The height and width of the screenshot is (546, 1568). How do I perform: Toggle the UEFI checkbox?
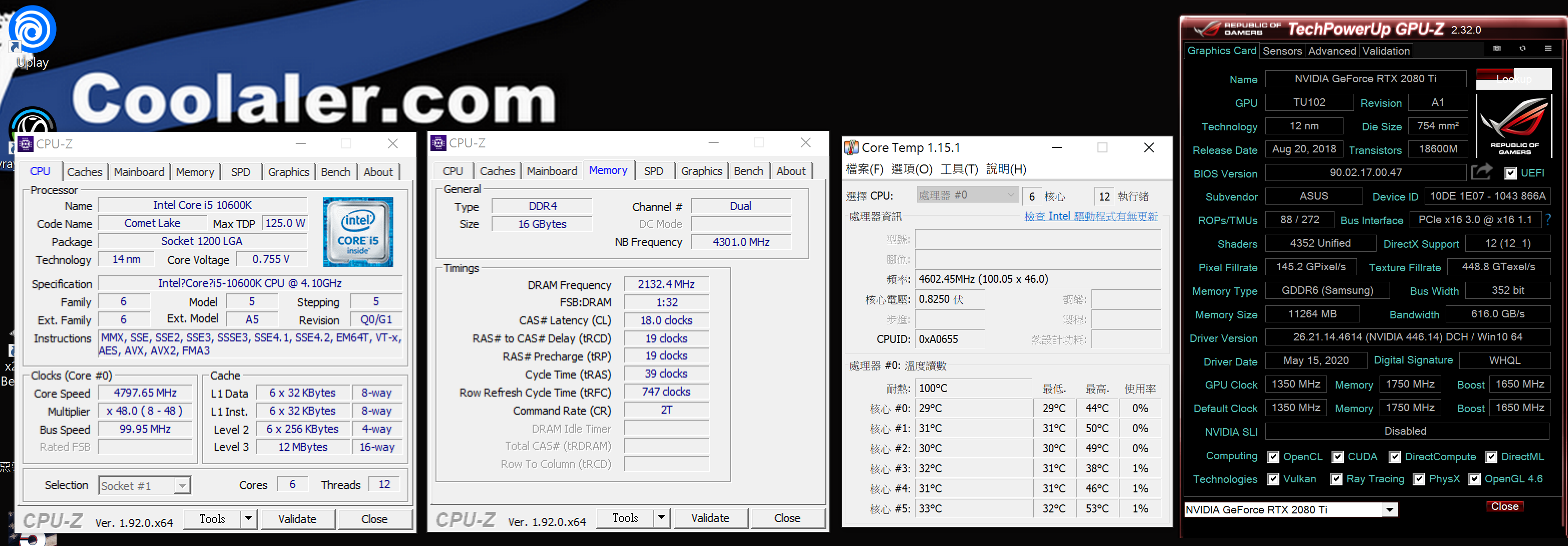pos(1510,173)
